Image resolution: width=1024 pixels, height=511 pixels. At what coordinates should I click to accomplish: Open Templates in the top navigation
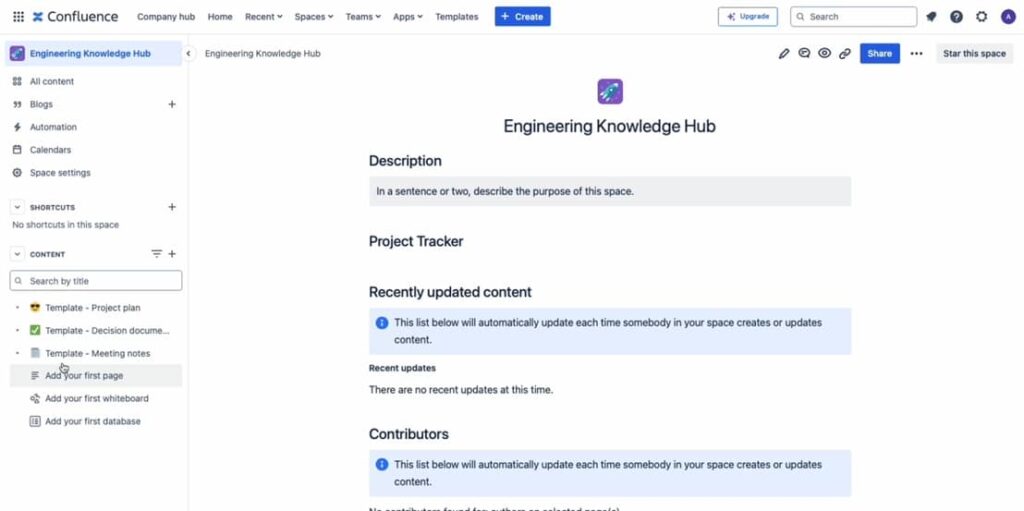[x=456, y=17]
